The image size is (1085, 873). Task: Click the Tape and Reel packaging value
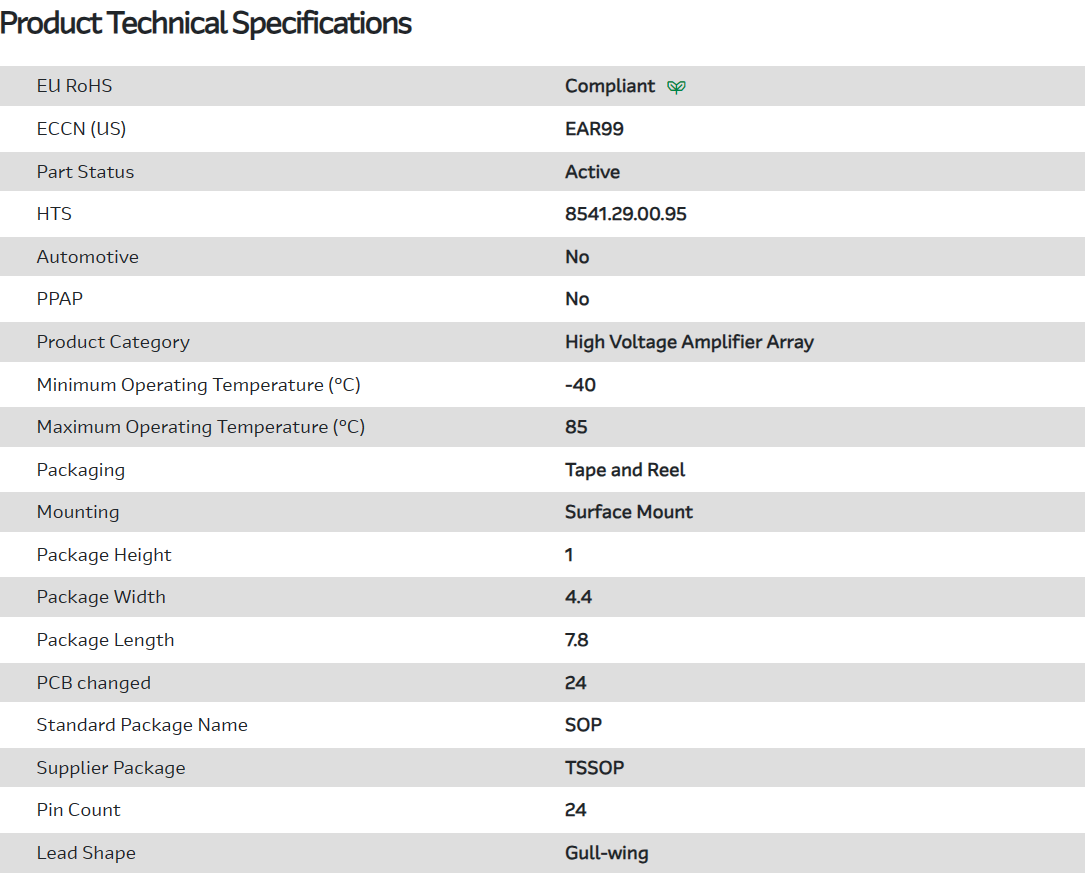point(625,470)
